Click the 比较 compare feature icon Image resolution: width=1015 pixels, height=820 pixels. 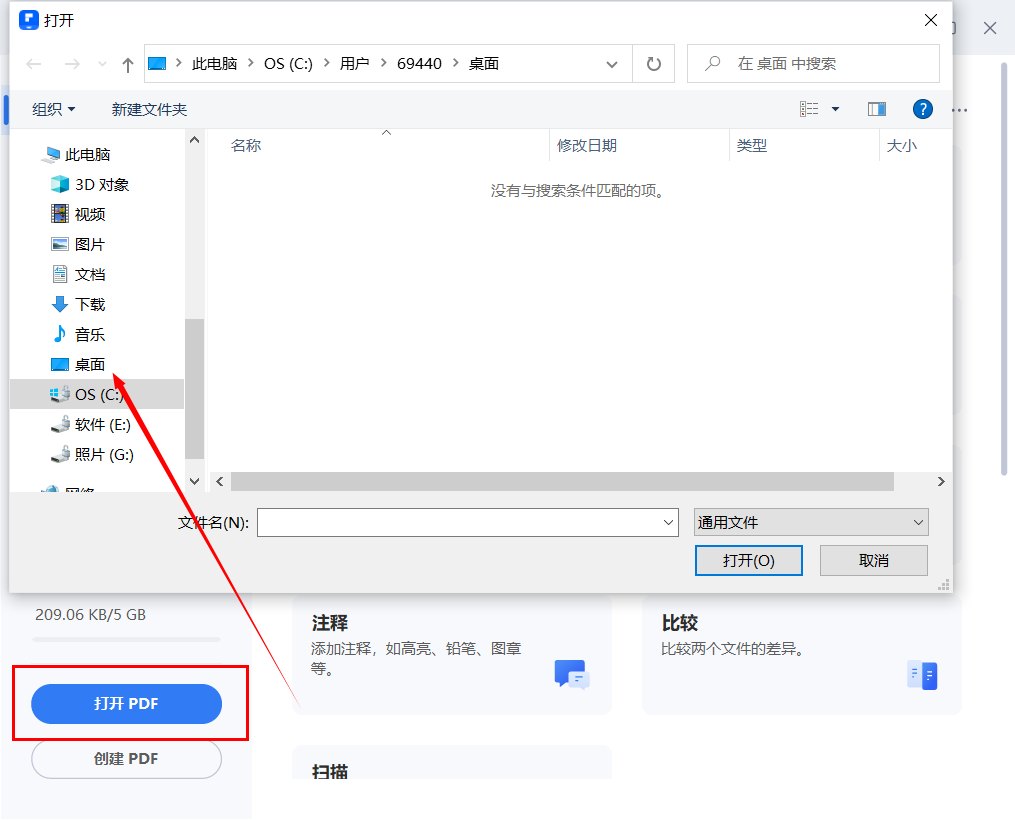click(921, 675)
